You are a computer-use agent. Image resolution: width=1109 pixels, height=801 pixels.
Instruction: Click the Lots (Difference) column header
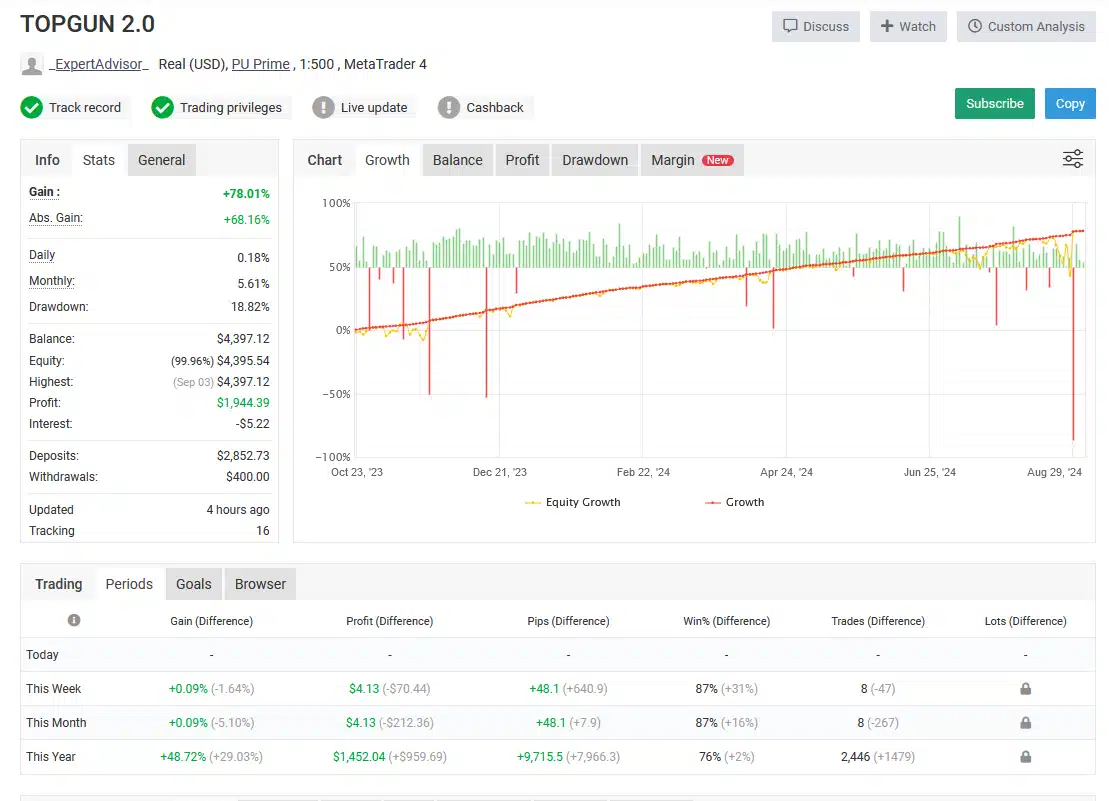click(1026, 621)
